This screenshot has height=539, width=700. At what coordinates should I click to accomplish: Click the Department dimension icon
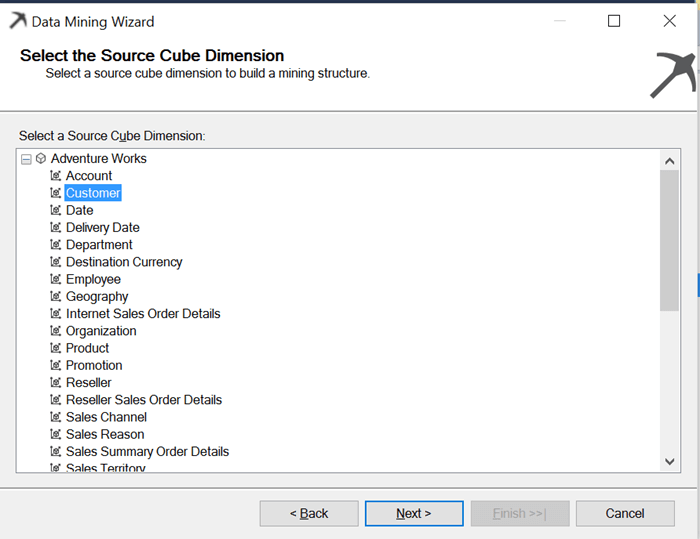[55, 244]
